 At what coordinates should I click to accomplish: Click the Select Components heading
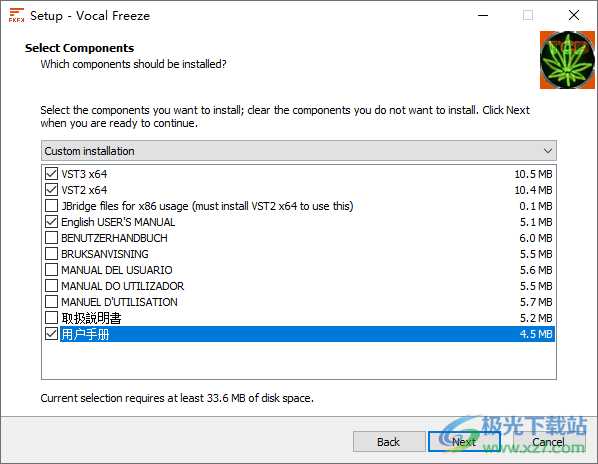(x=79, y=48)
